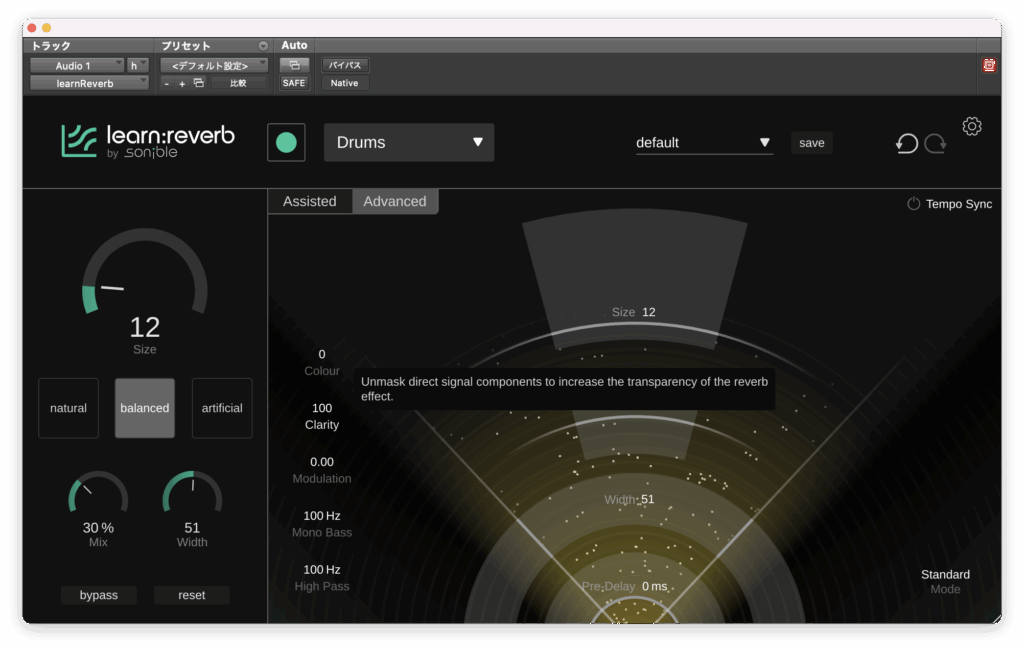The height and width of the screenshot is (650, 1024).
Task: Toggle the Standard Mode setting
Action: 945,581
